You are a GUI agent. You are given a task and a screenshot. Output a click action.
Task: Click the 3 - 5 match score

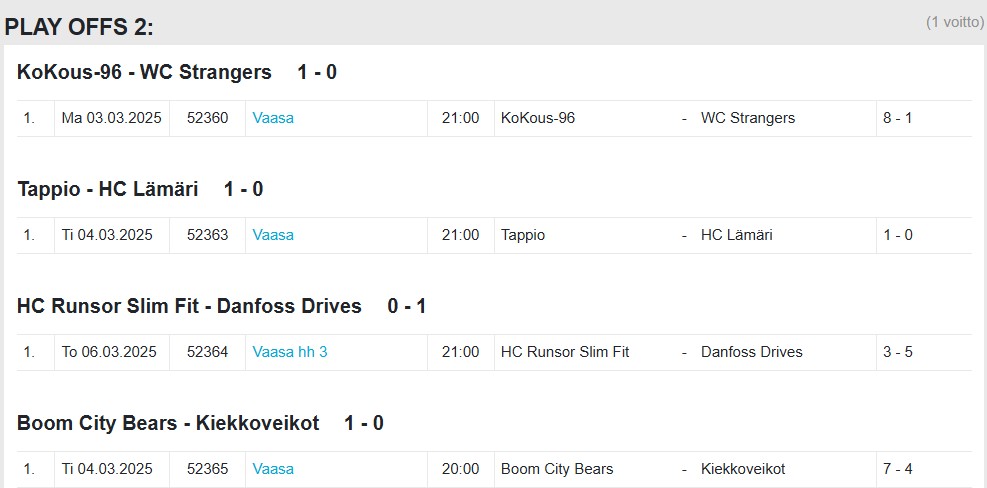tap(897, 352)
